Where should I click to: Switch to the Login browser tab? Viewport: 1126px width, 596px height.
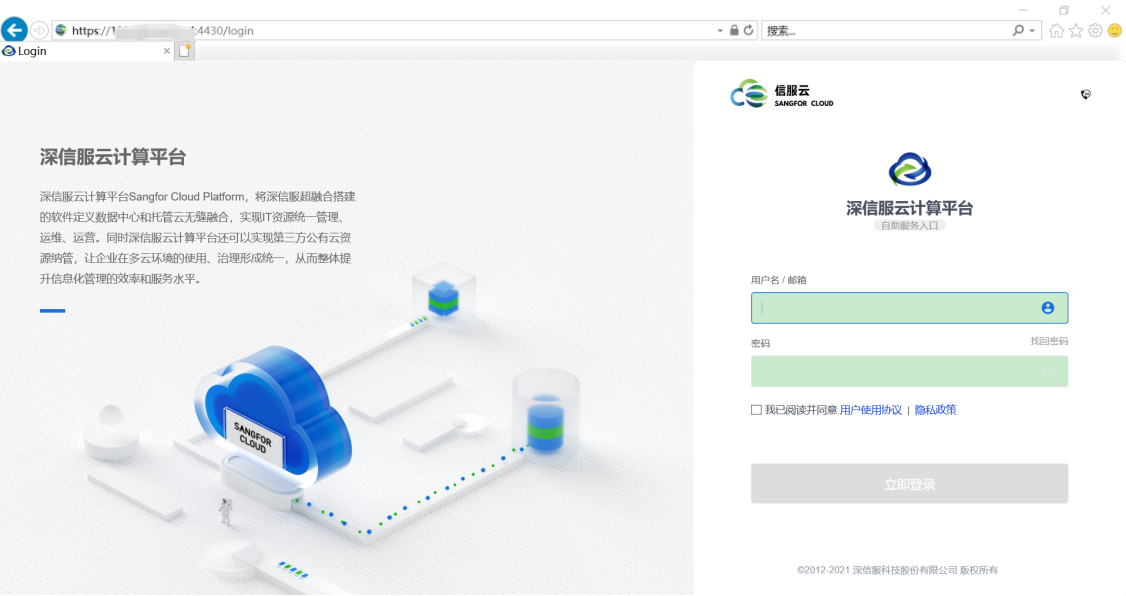[x=86, y=51]
